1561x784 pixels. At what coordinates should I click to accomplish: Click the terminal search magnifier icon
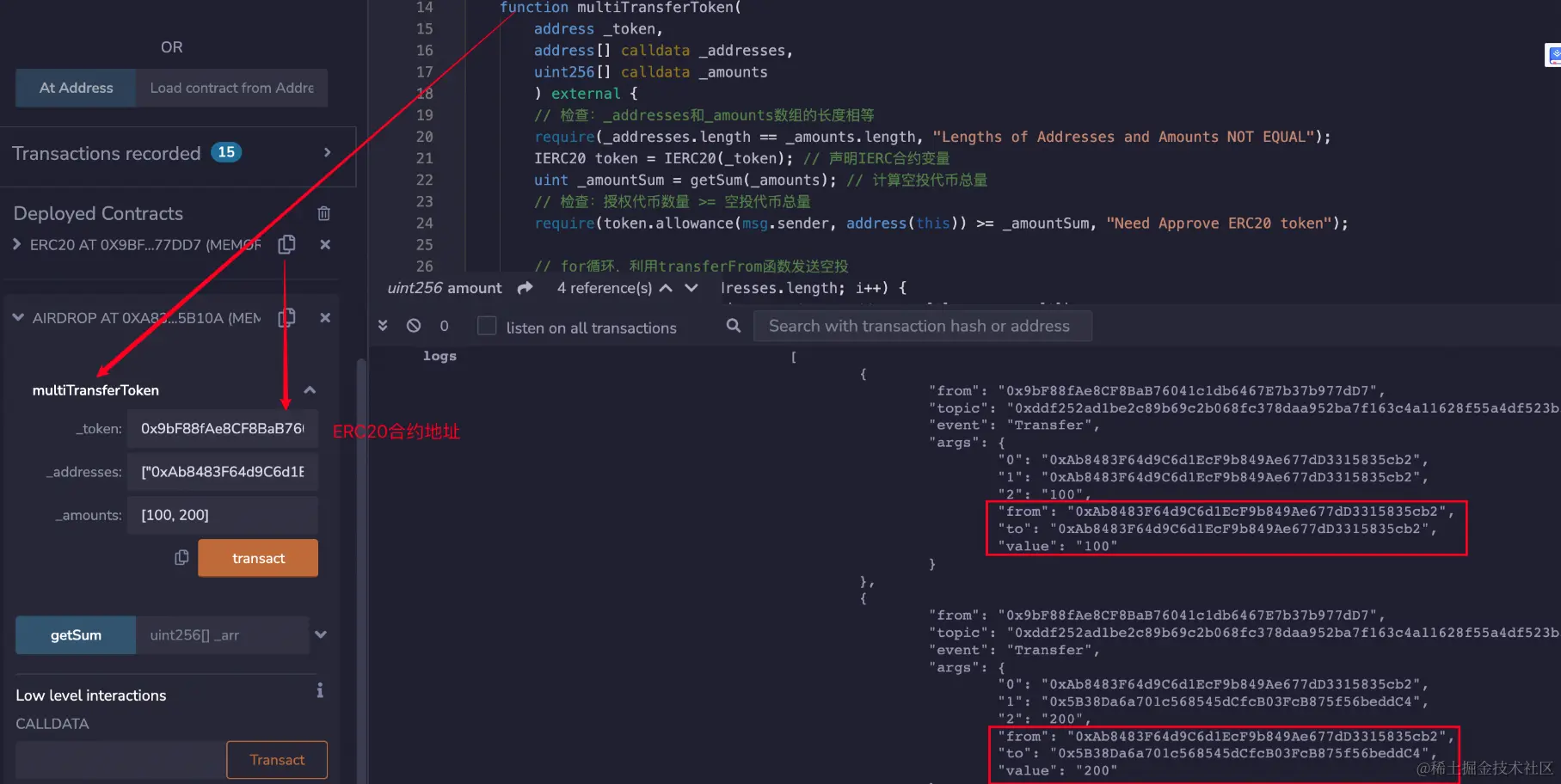(734, 326)
